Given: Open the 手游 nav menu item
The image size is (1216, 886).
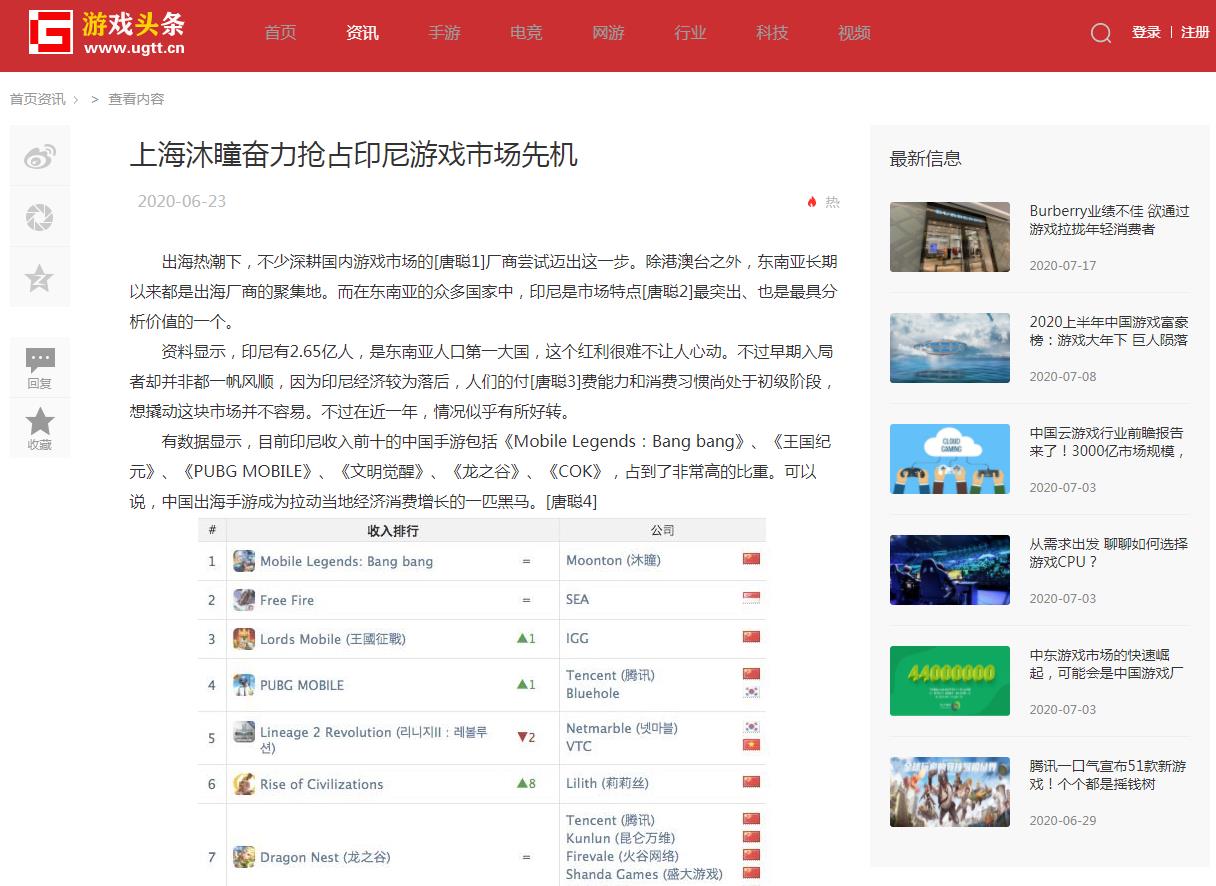Looking at the screenshot, I should coord(444,33).
